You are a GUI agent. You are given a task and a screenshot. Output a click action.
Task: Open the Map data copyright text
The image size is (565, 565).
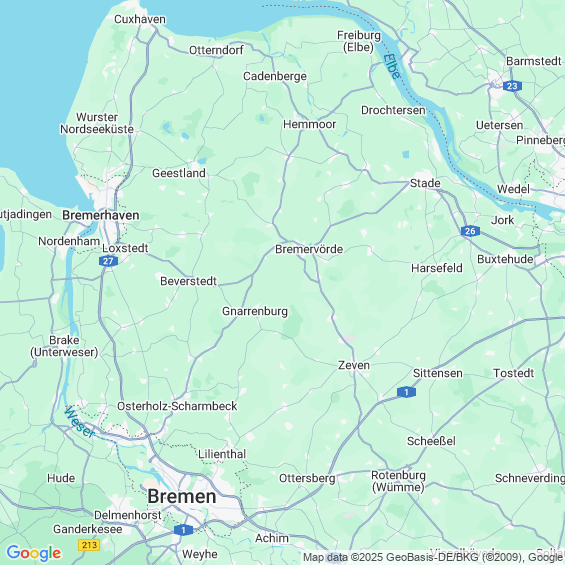[x=434, y=557]
